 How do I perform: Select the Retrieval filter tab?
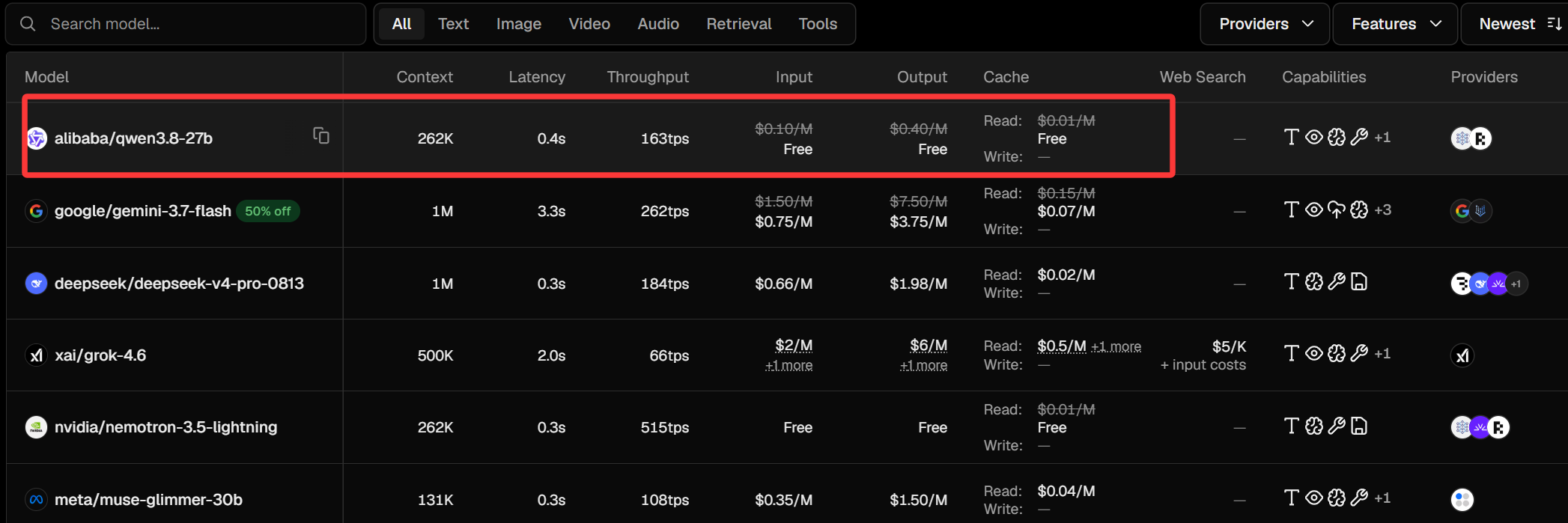(738, 24)
